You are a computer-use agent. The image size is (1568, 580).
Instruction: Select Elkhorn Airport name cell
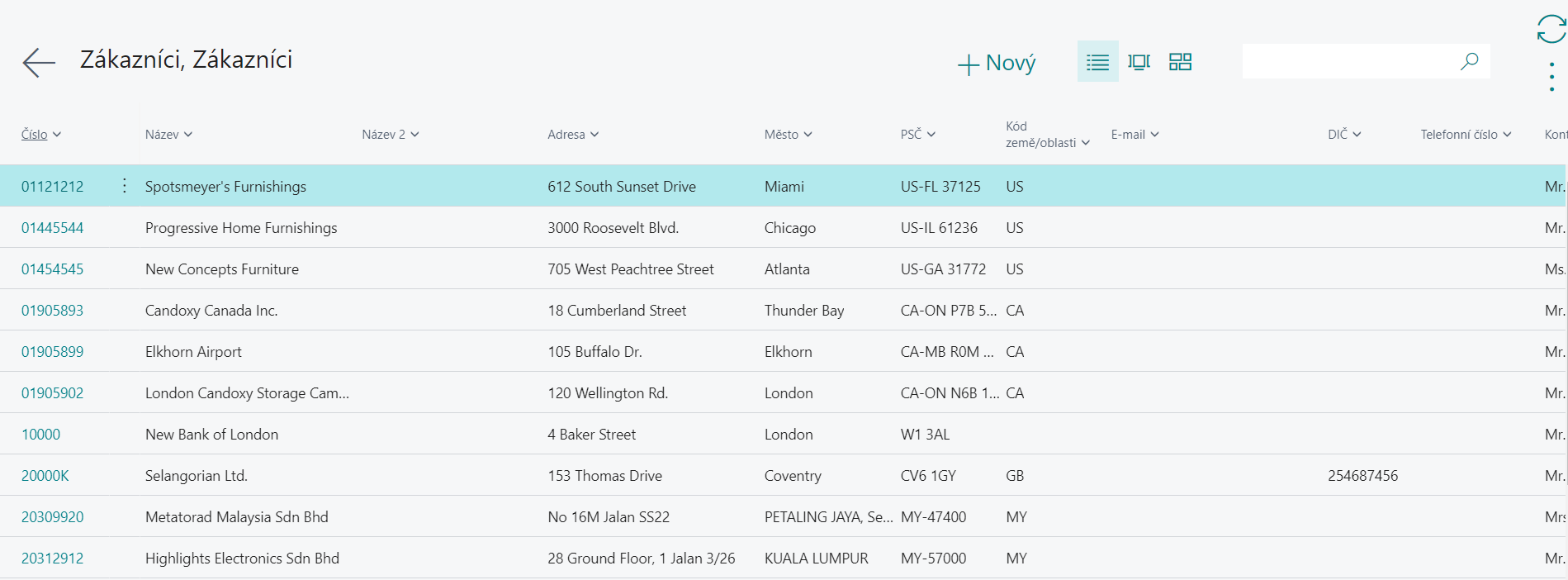tap(193, 352)
